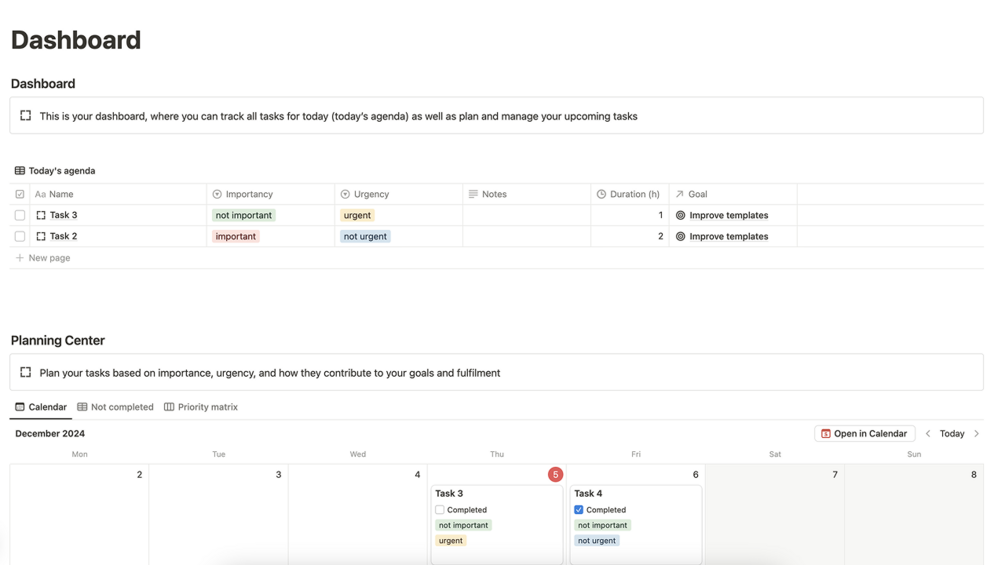1005x565 pixels.
Task: Check the Task 3 row checkbox in agenda
Action: click(20, 215)
